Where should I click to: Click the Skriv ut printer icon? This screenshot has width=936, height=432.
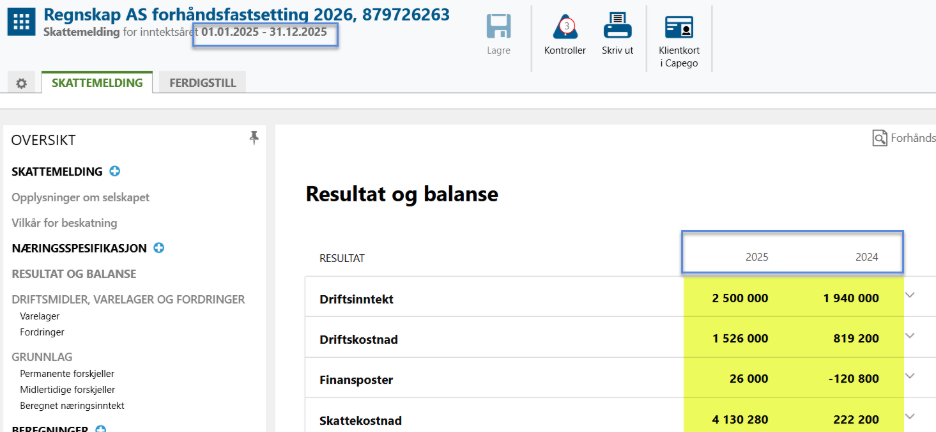617,27
